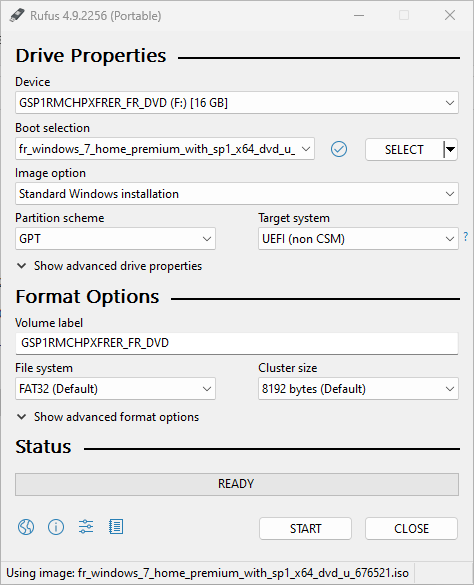The width and height of the screenshot is (474, 585).
Task: Open the Target system dropdown
Action: tap(358, 239)
